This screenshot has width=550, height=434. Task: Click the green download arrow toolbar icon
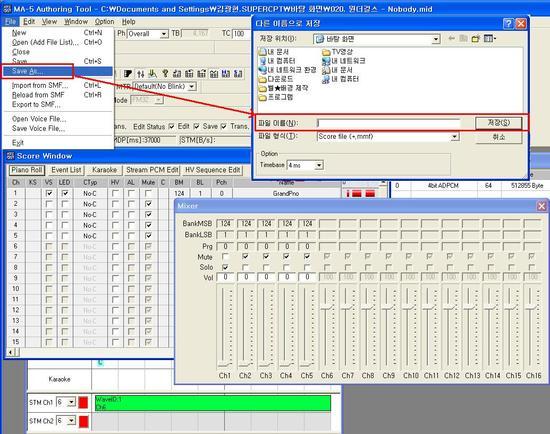pos(152,74)
